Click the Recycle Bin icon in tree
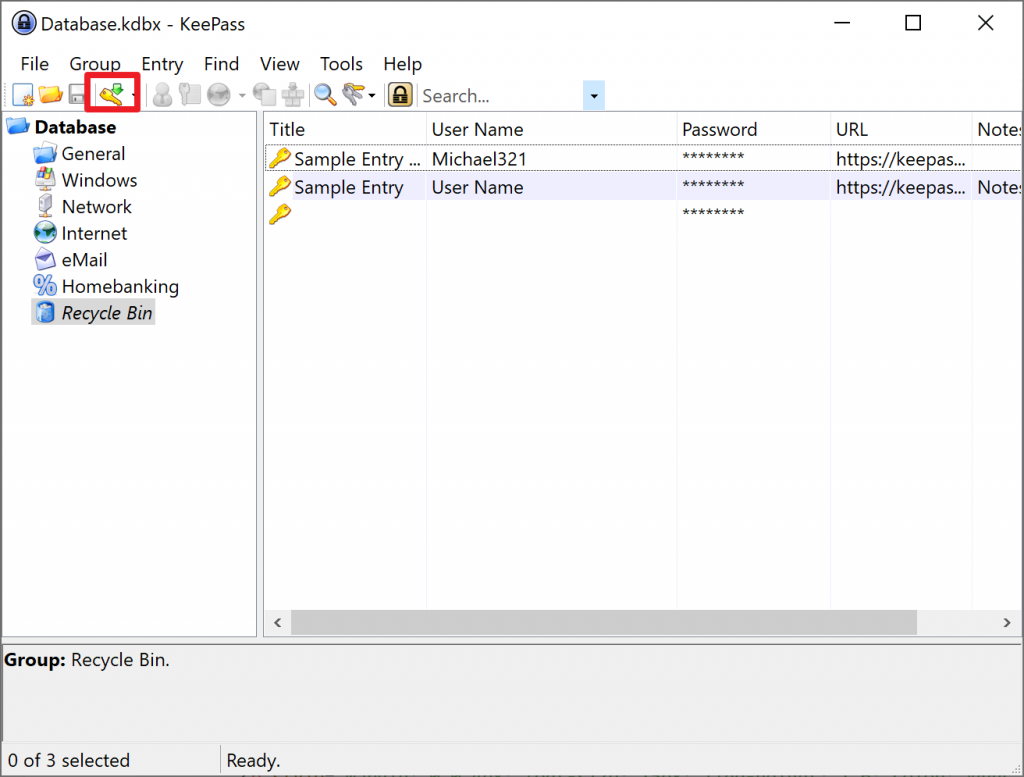 coord(45,313)
